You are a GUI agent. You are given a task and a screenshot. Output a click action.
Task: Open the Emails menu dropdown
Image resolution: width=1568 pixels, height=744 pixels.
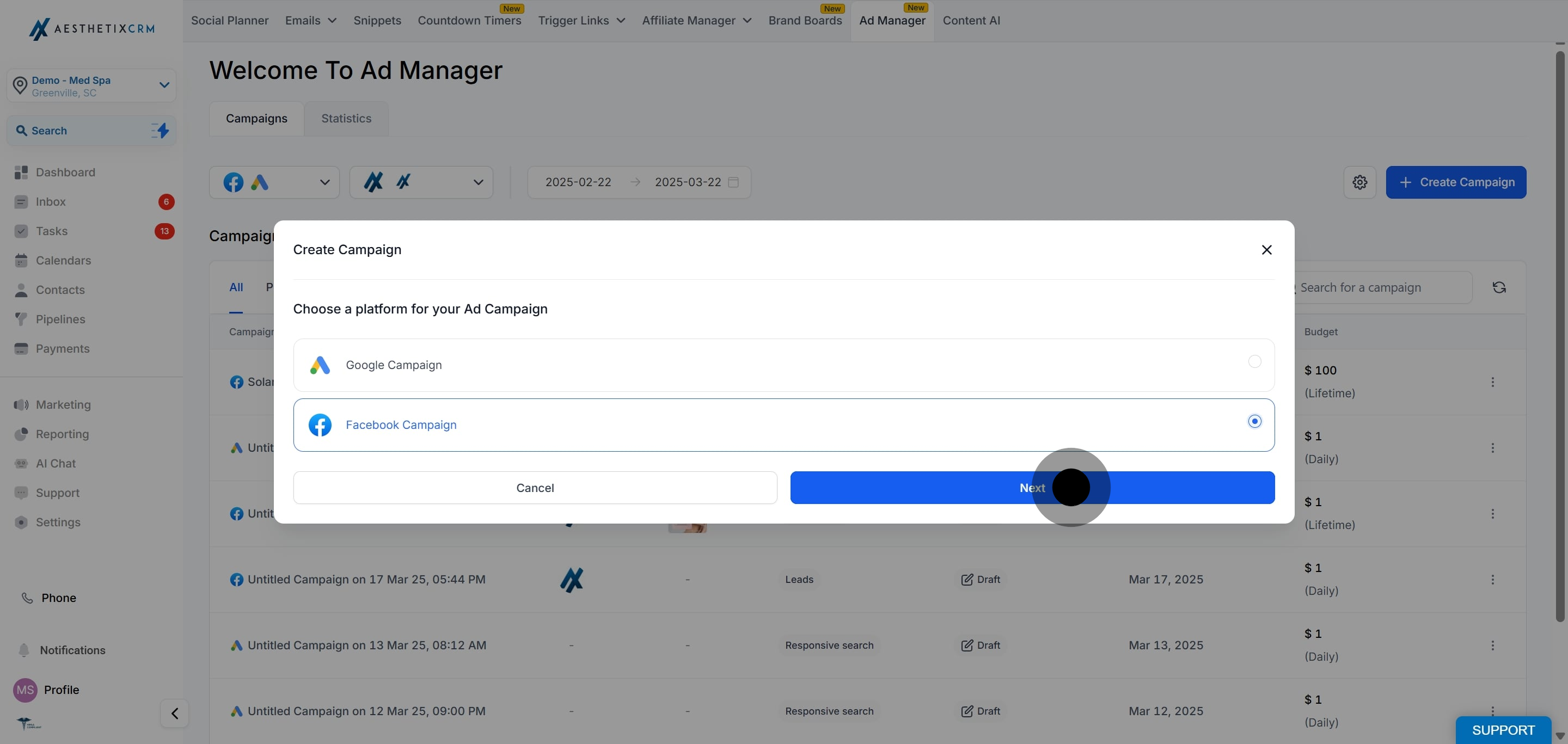[311, 21]
